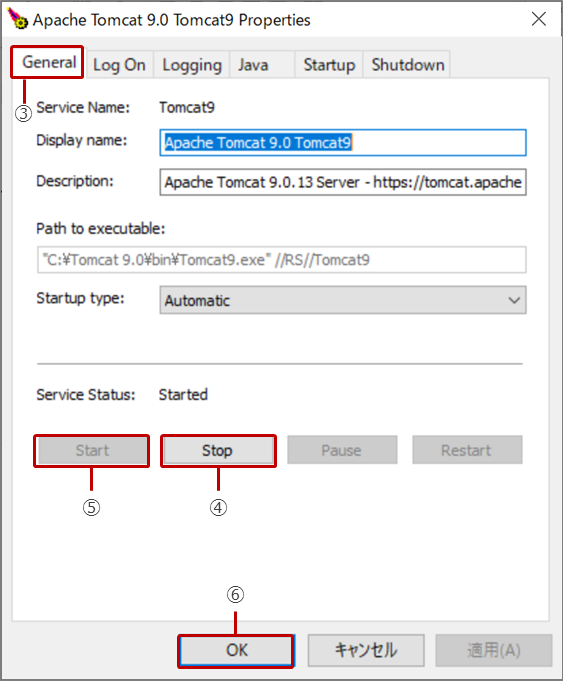Open the Automatic startup type combo box
The height and width of the screenshot is (681, 563).
coord(343,300)
